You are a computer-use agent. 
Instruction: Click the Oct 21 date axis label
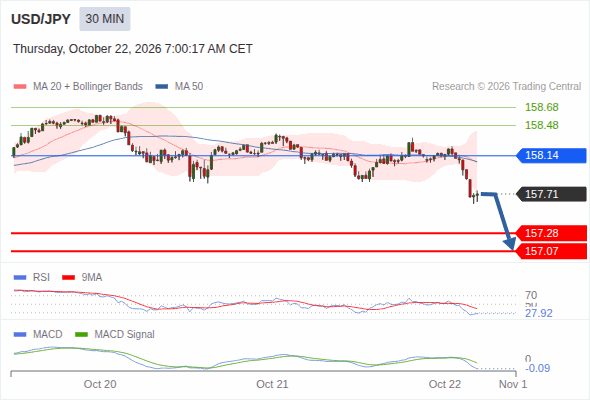coord(272,384)
